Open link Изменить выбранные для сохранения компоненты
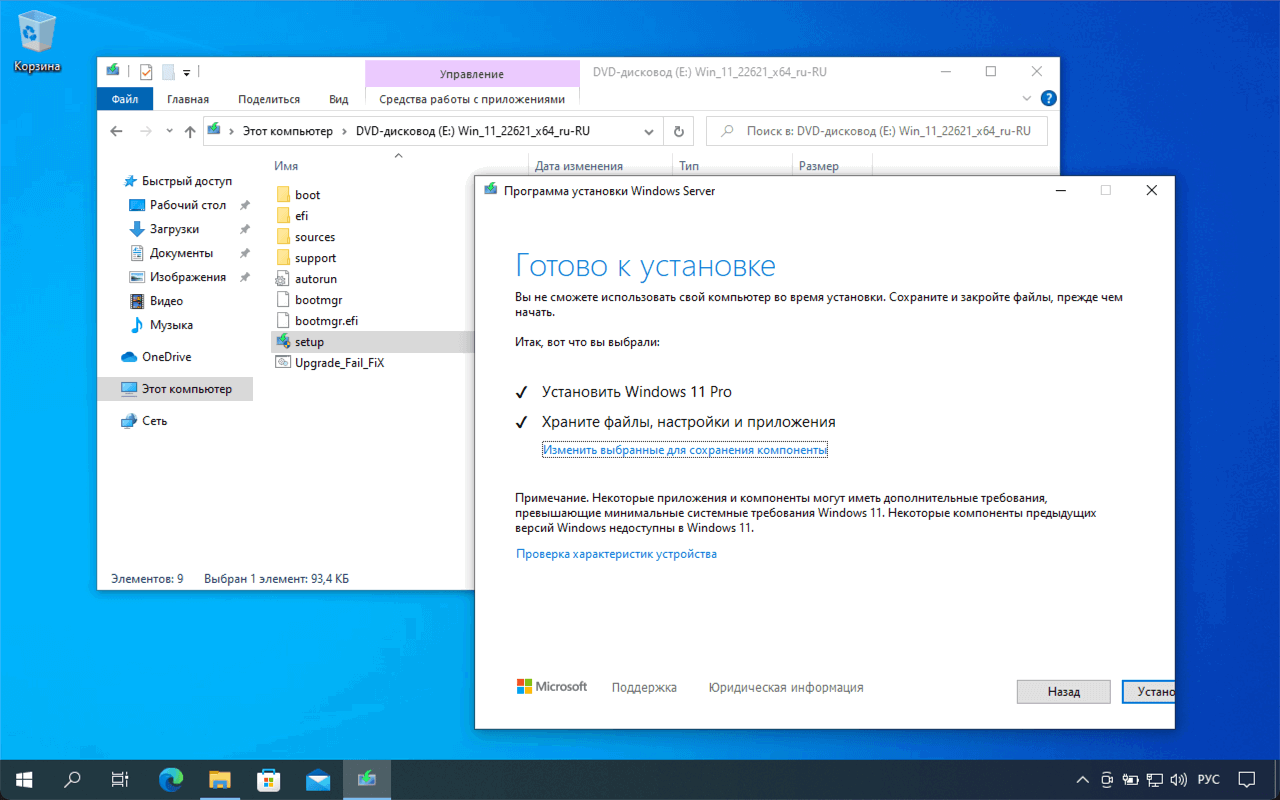This screenshot has height=800, width=1280. 685,450
